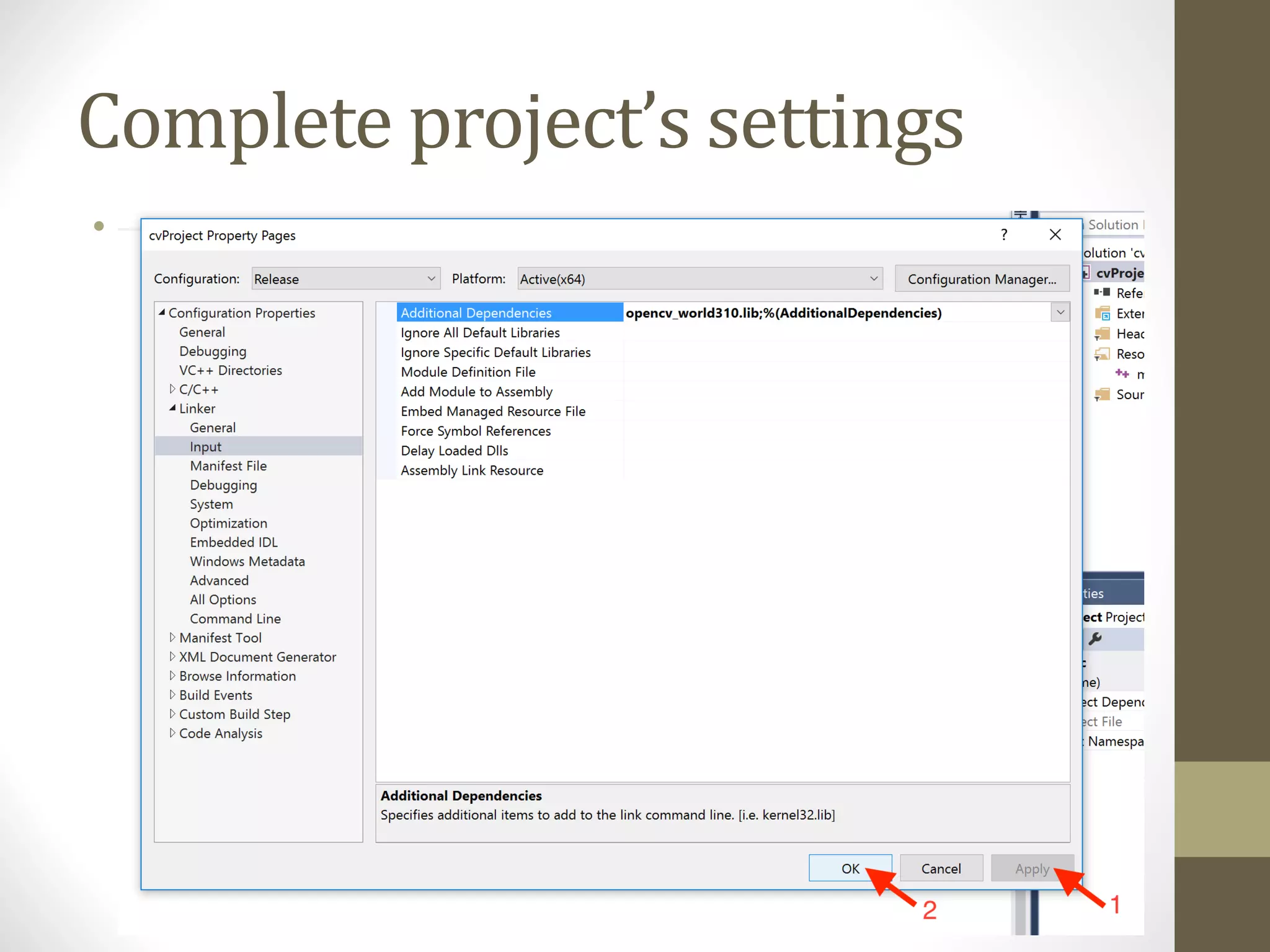1270x952 pixels.
Task: Expand the C/C++ tree node
Action: (x=172, y=389)
